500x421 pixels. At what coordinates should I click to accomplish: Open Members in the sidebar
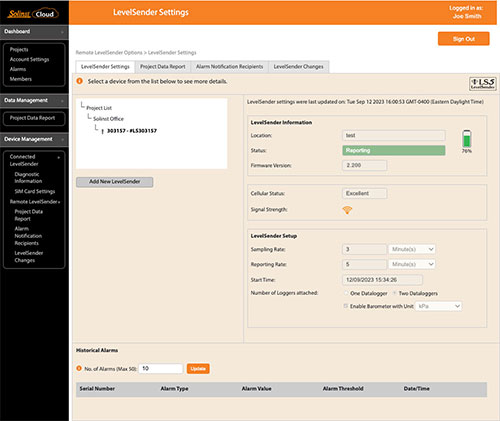pos(21,79)
